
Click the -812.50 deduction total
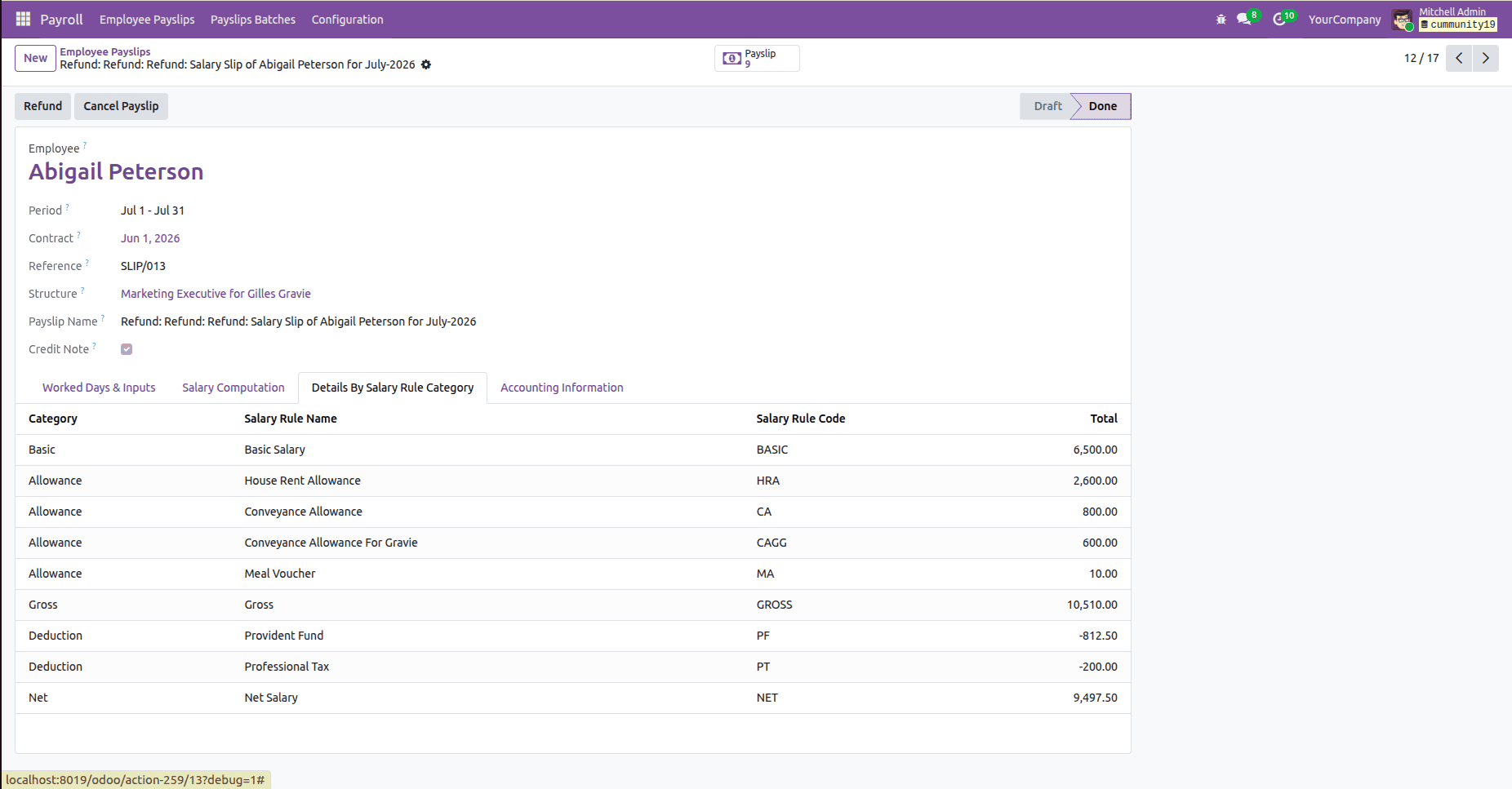click(1098, 636)
